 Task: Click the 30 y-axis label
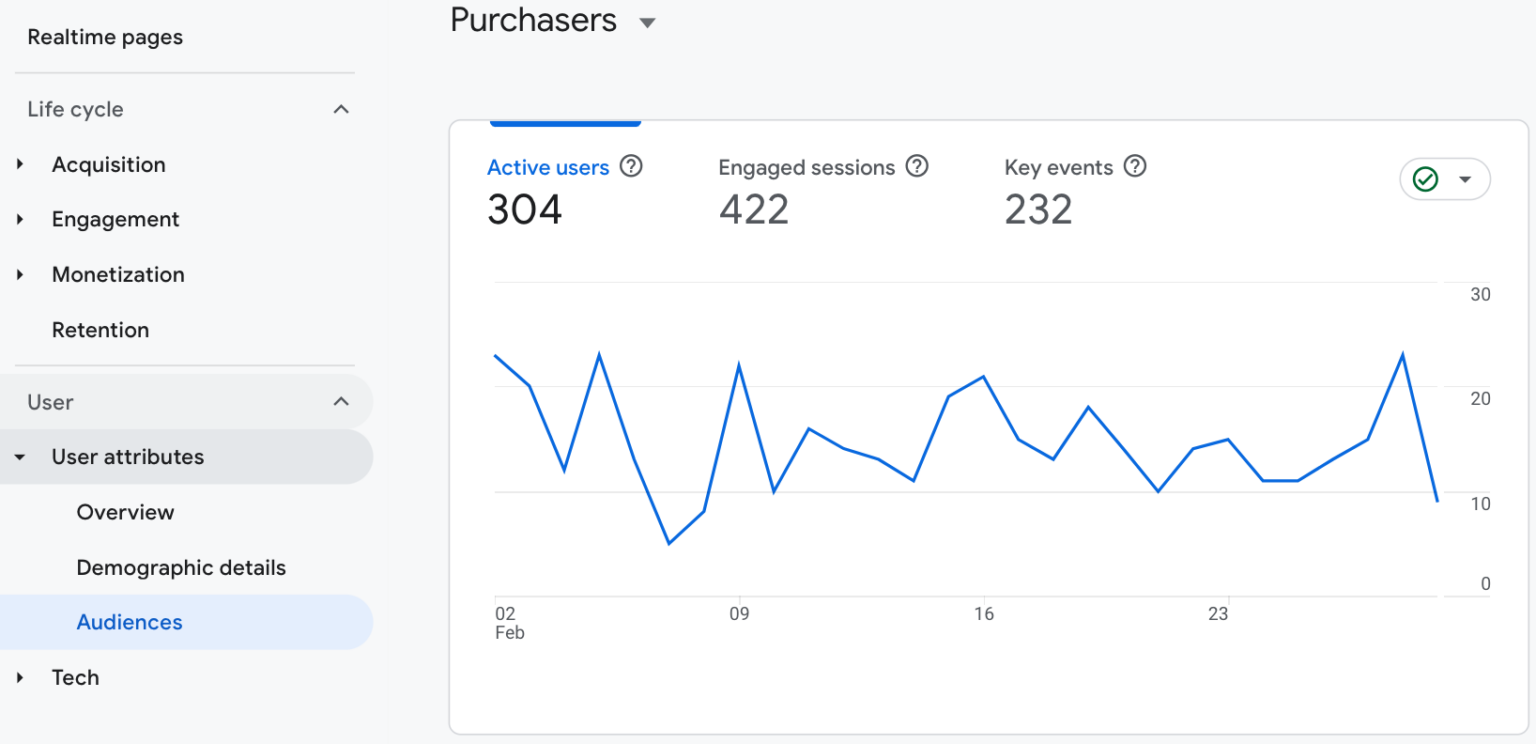pos(1480,294)
